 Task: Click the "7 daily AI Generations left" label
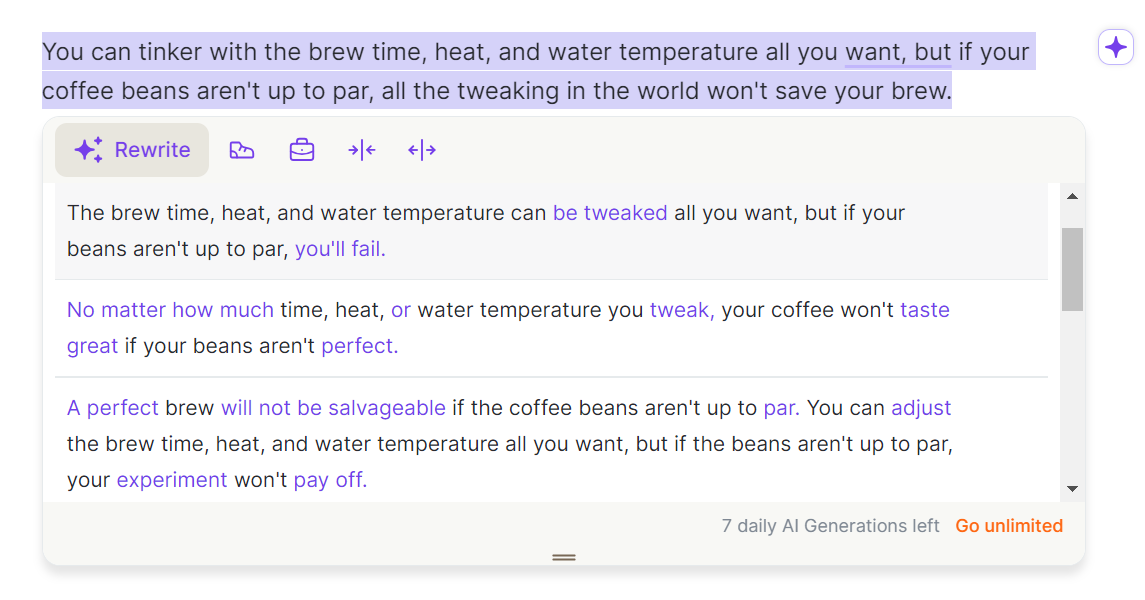(830, 526)
